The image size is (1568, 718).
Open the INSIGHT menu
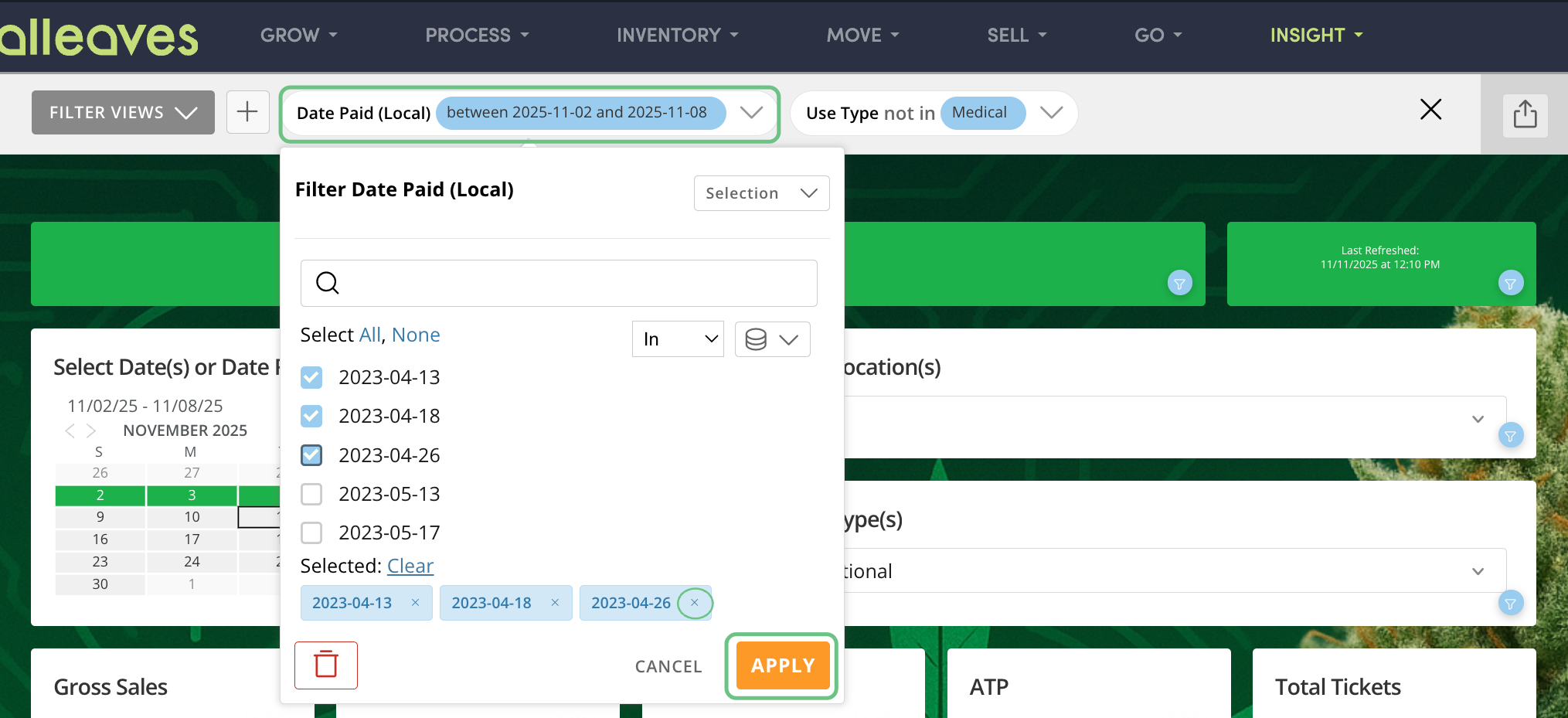pyautogui.click(x=1316, y=36)
